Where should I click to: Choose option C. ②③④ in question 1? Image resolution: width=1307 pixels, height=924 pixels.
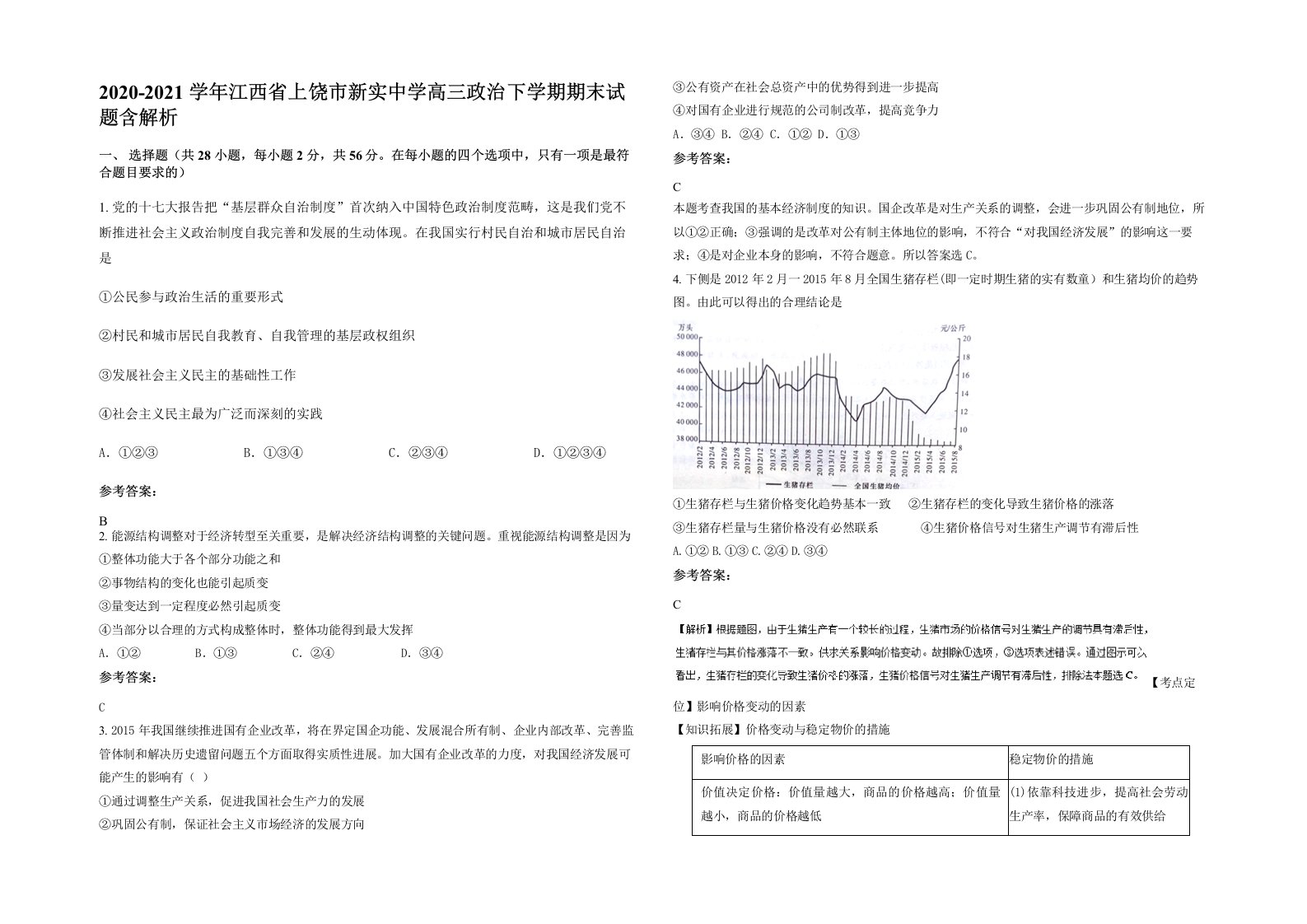point(418,453)
